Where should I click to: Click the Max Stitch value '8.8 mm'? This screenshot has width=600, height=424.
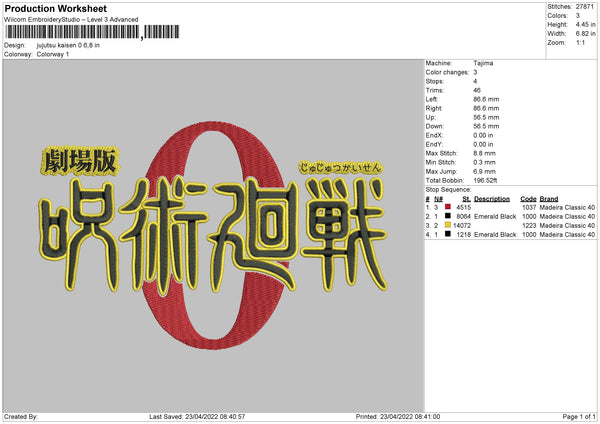[484, 153]
